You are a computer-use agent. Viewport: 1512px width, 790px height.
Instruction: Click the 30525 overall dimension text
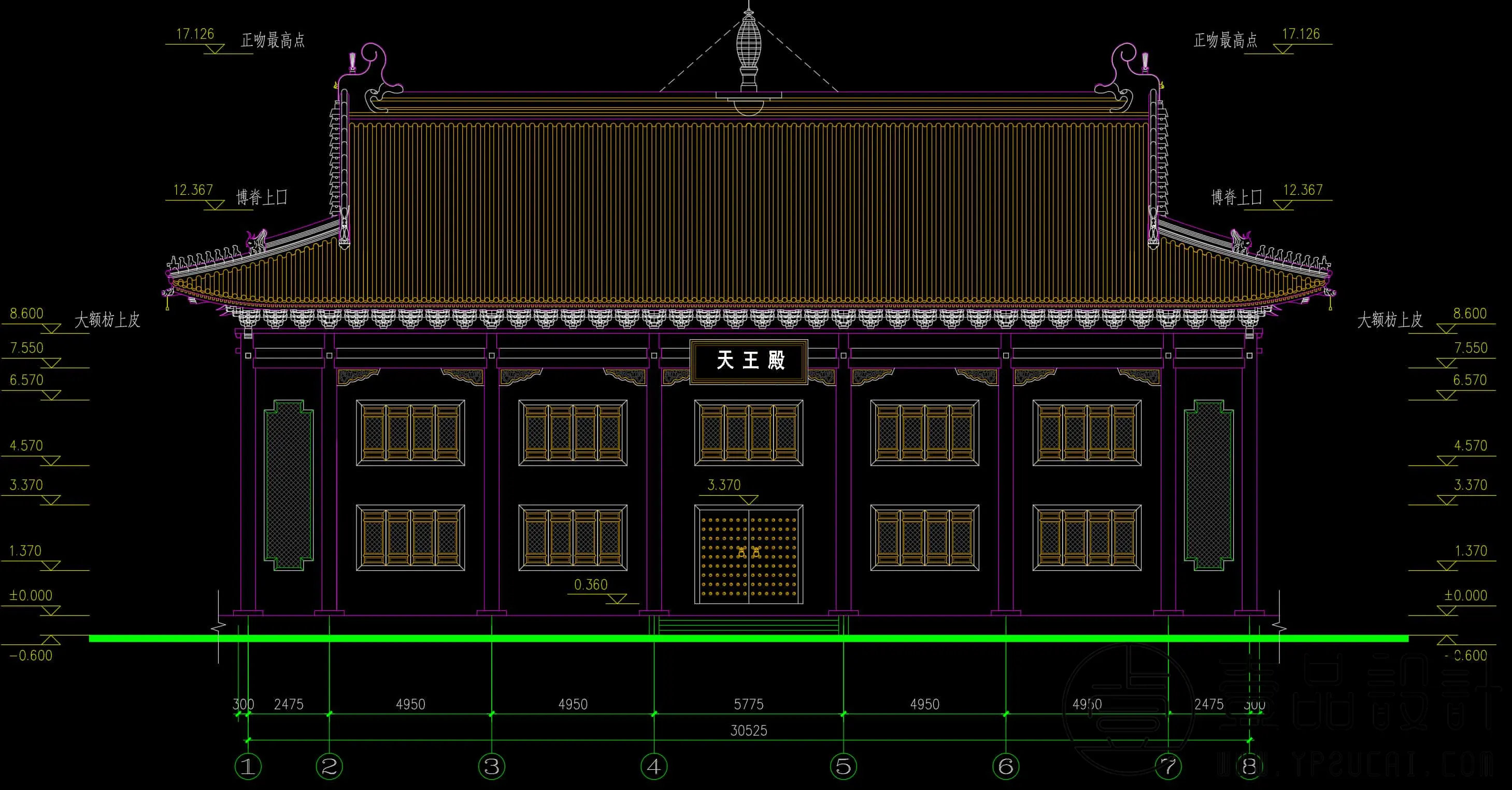click(x=748, y=730)
